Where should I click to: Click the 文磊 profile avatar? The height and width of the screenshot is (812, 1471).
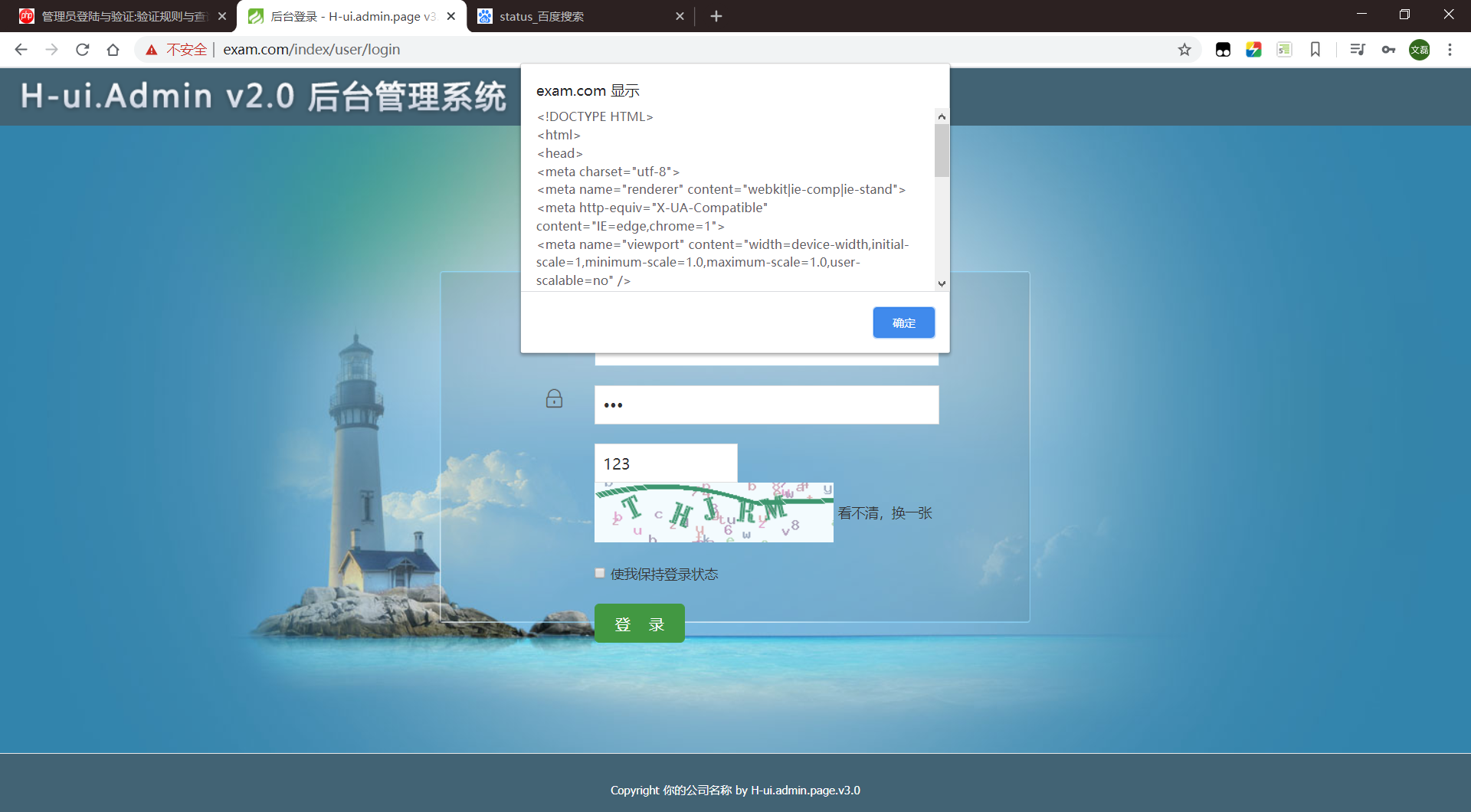tap(1420, 49)
